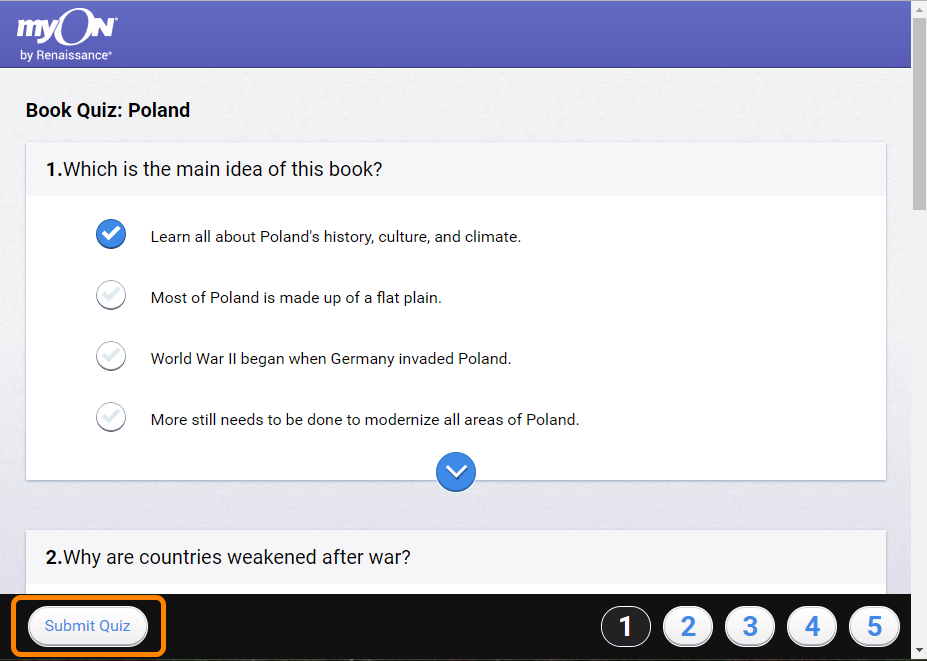The image size is (927, 661).
Task: Choose the circle next to the World War II answer
Action: coord(111,356)
